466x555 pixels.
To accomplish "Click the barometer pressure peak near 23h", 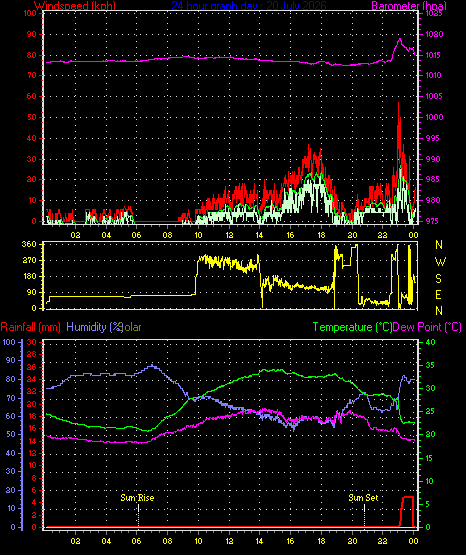I will coord(400,39).
